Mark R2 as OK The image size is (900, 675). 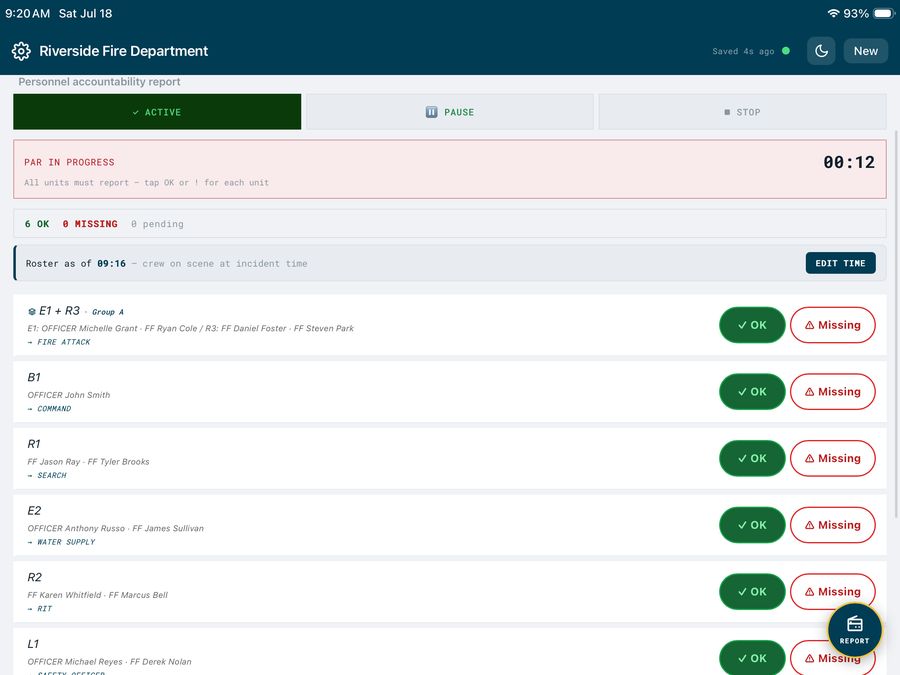(x=752, y=591)
